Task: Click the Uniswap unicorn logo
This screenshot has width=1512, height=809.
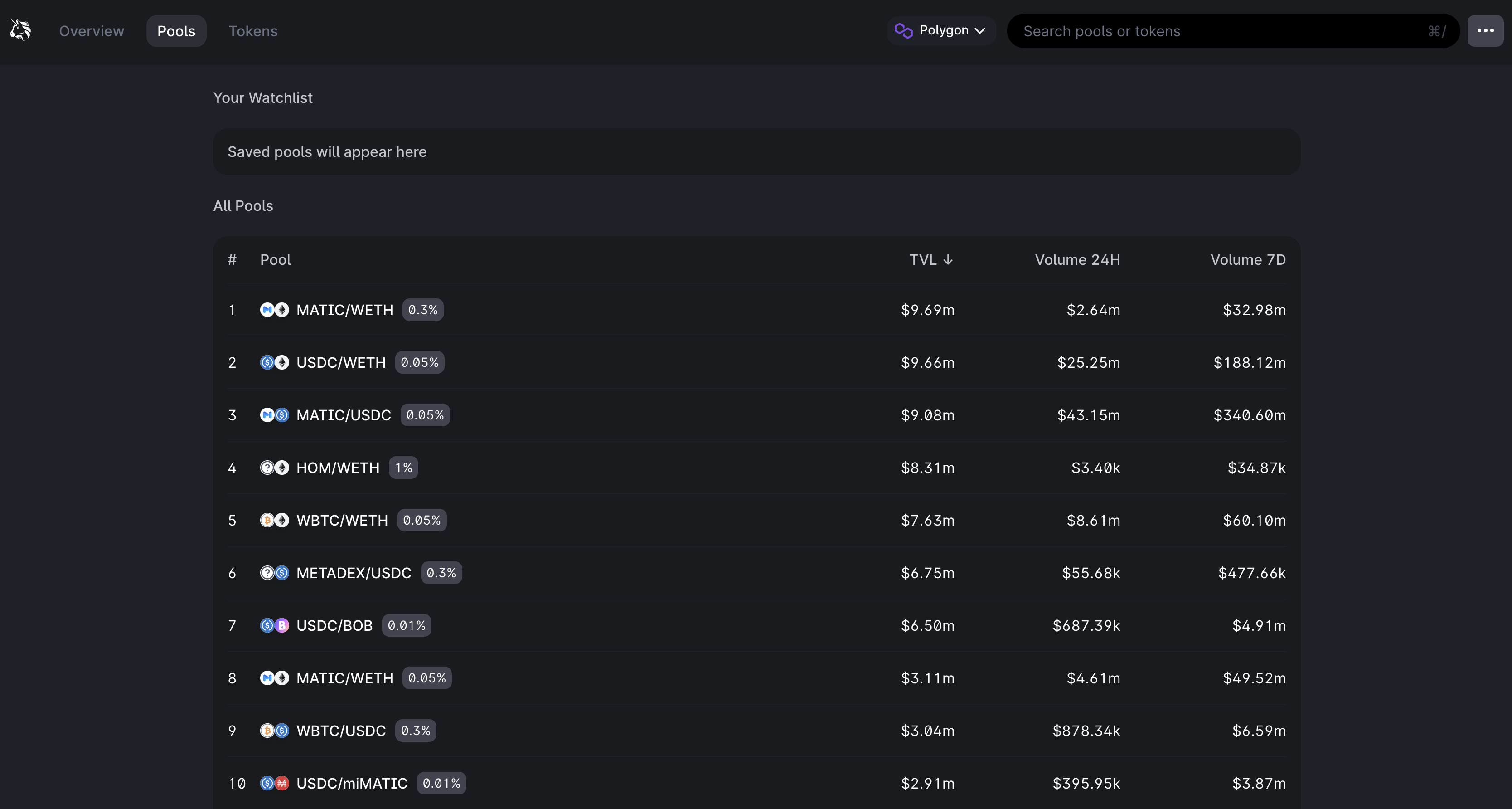Action: [x=20, y=30]
